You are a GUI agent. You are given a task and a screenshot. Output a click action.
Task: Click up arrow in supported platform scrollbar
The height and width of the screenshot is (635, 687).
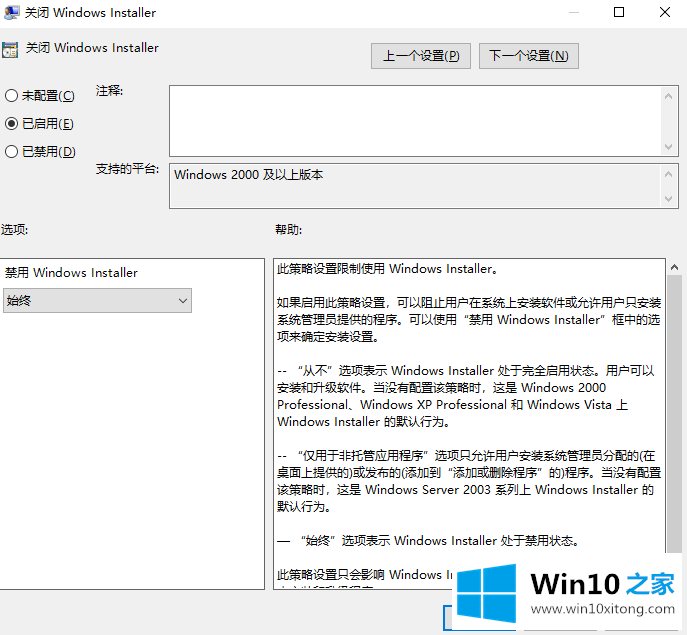(x=668, y=174)
